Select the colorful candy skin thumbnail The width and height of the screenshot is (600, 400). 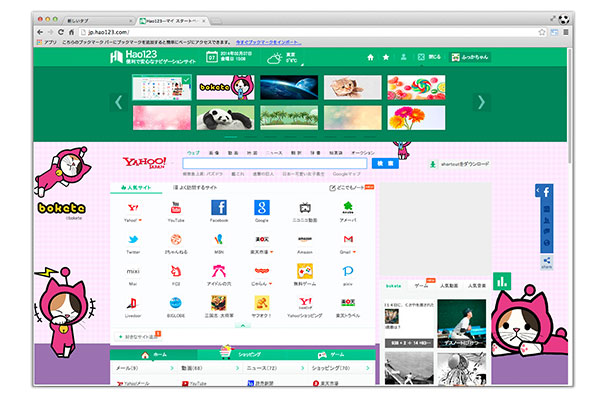click(416, 87)
